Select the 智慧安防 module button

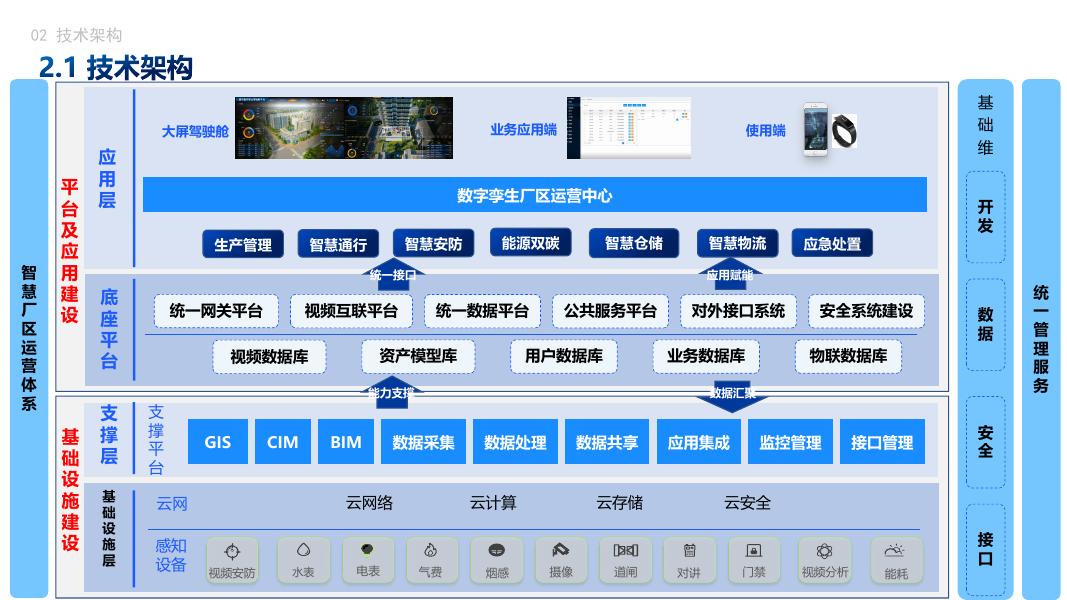433,244
